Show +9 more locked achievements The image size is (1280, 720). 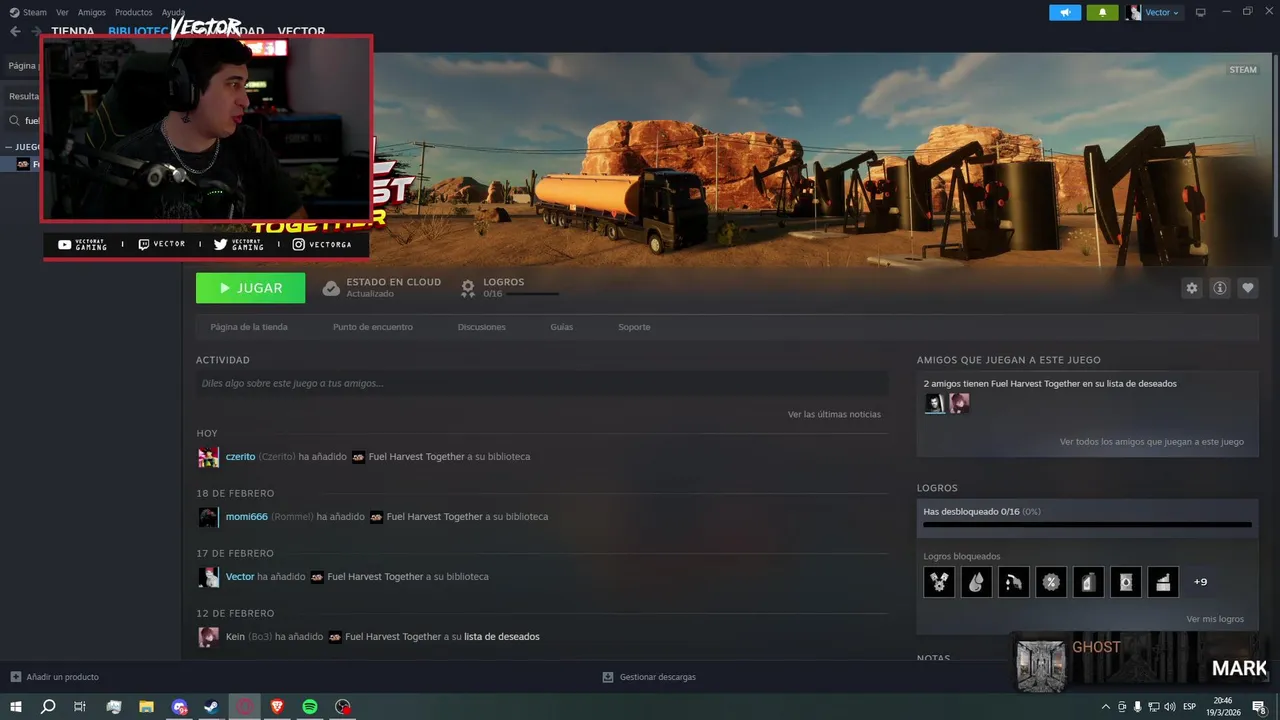coord(1200,582)
